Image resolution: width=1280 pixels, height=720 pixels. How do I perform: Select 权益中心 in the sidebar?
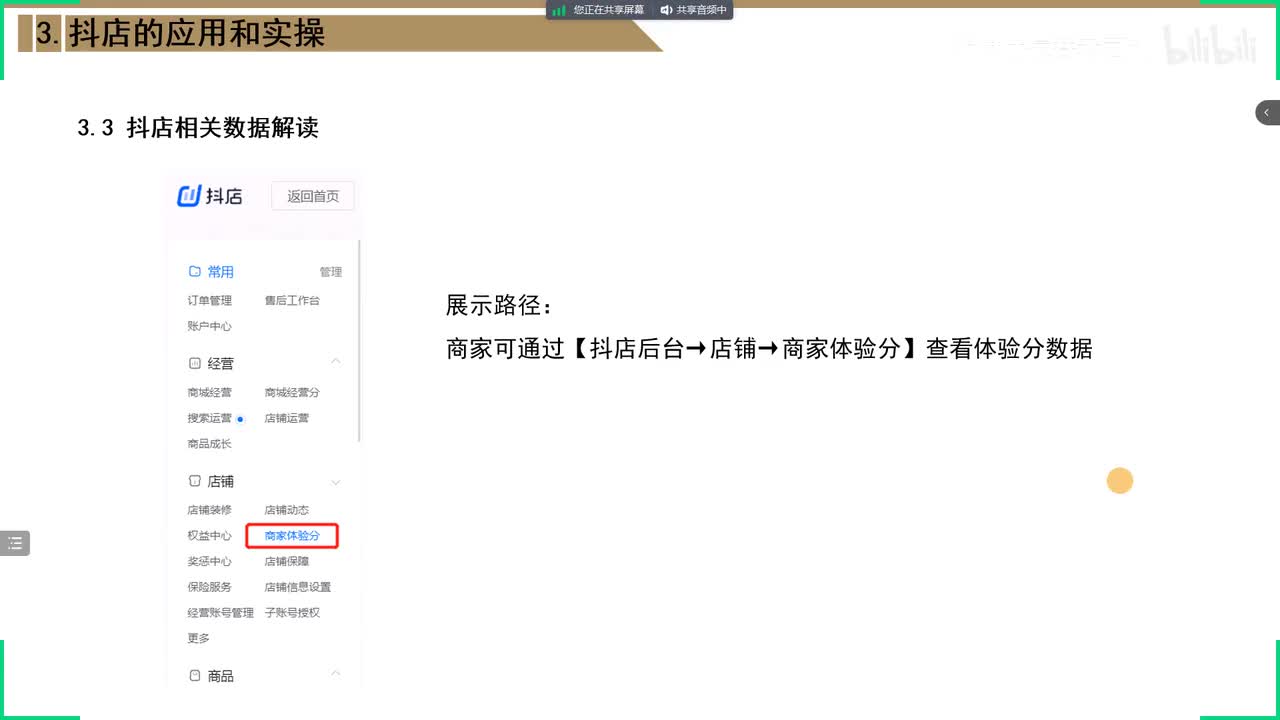209,536
